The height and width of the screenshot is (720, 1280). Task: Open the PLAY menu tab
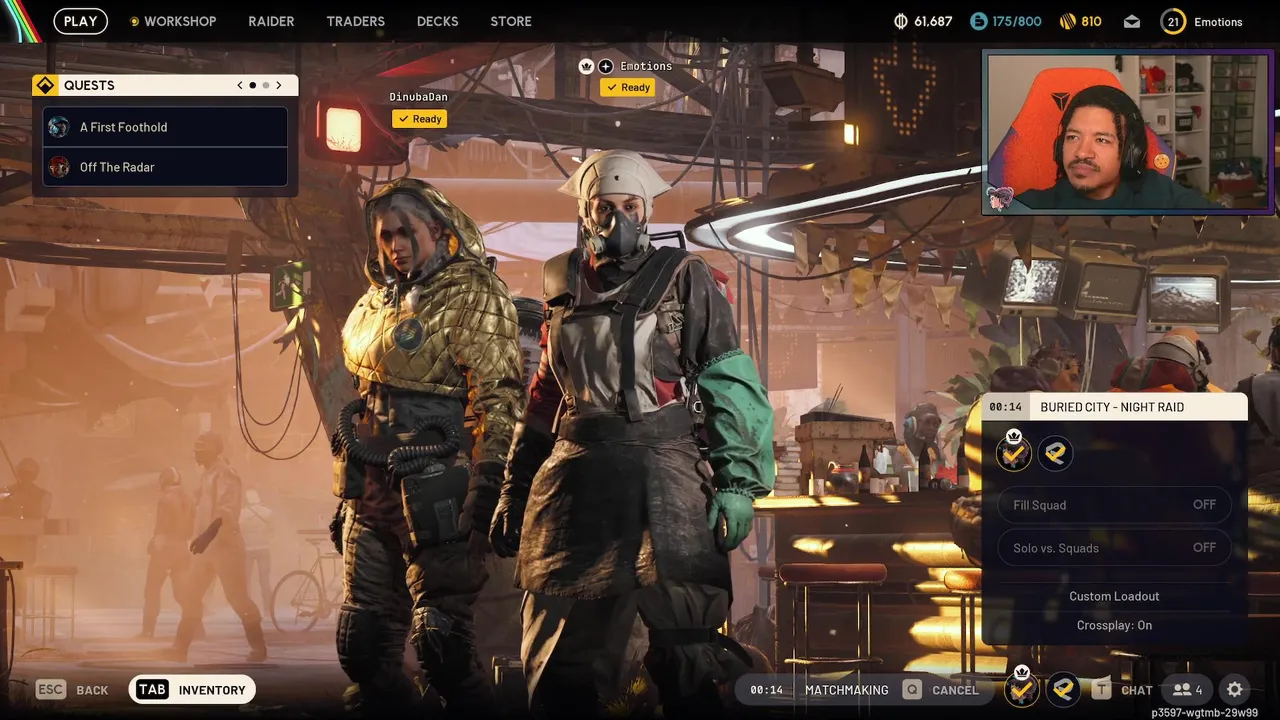(x=80, y=21)
